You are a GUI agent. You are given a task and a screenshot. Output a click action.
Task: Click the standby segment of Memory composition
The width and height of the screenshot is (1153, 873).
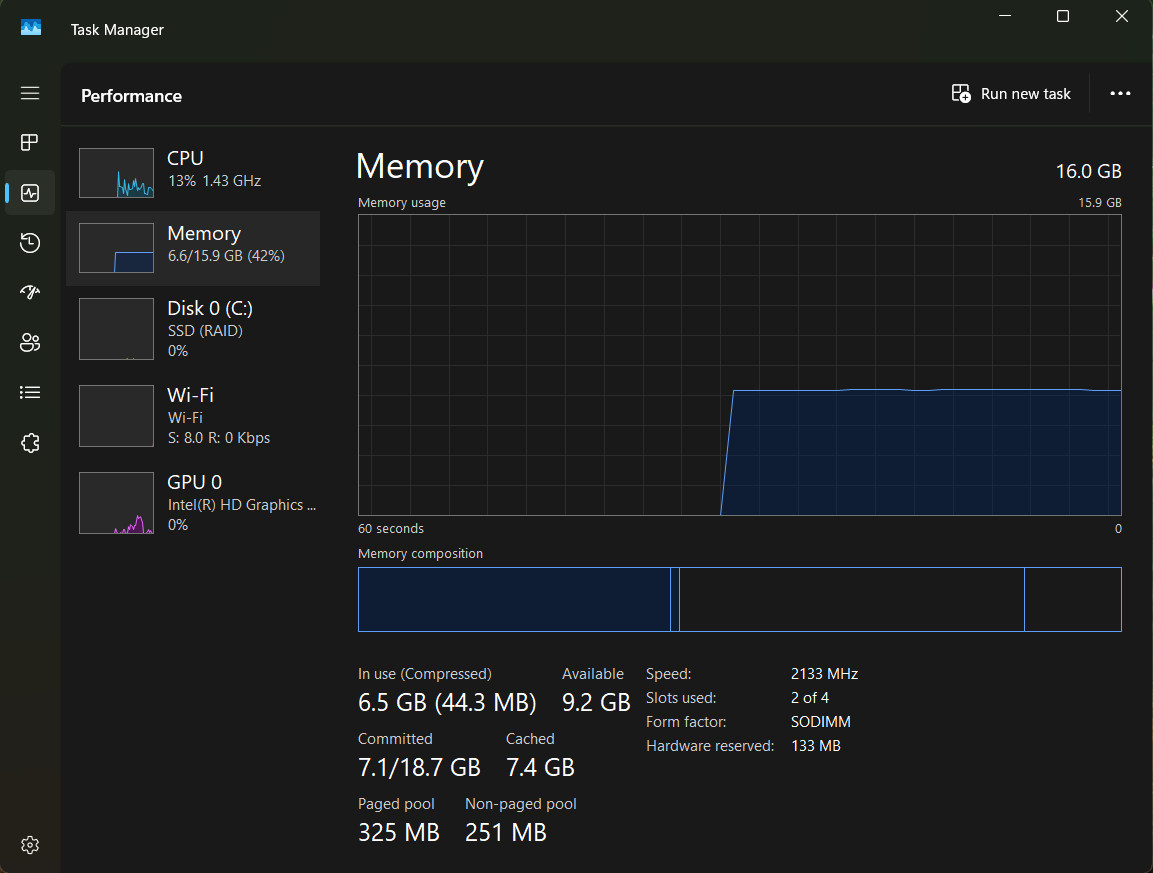tap(852, 599)
